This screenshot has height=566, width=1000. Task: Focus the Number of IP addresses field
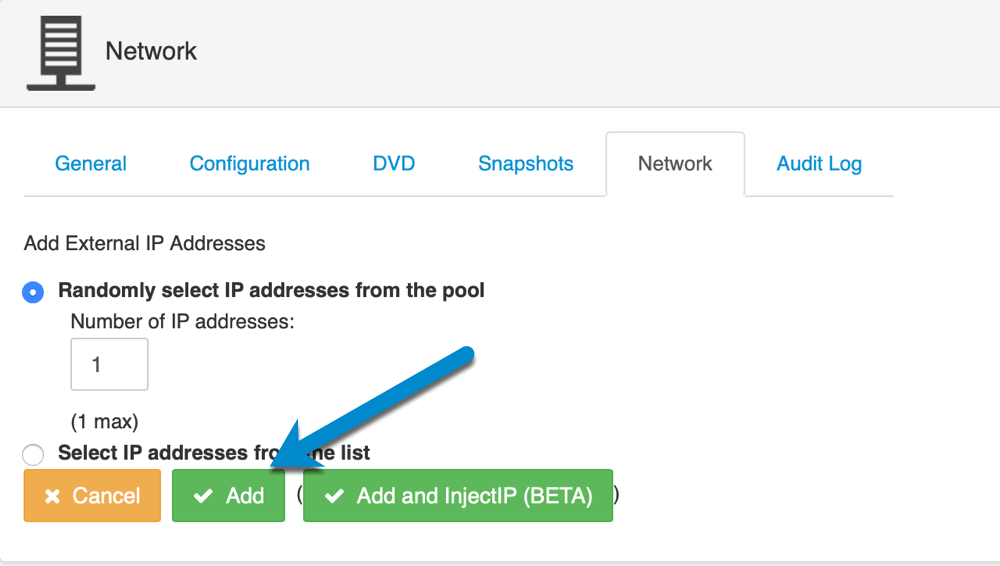109,364
